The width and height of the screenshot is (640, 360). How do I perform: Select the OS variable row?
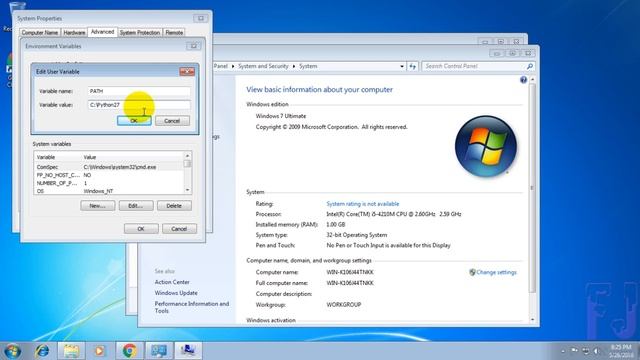109,191
